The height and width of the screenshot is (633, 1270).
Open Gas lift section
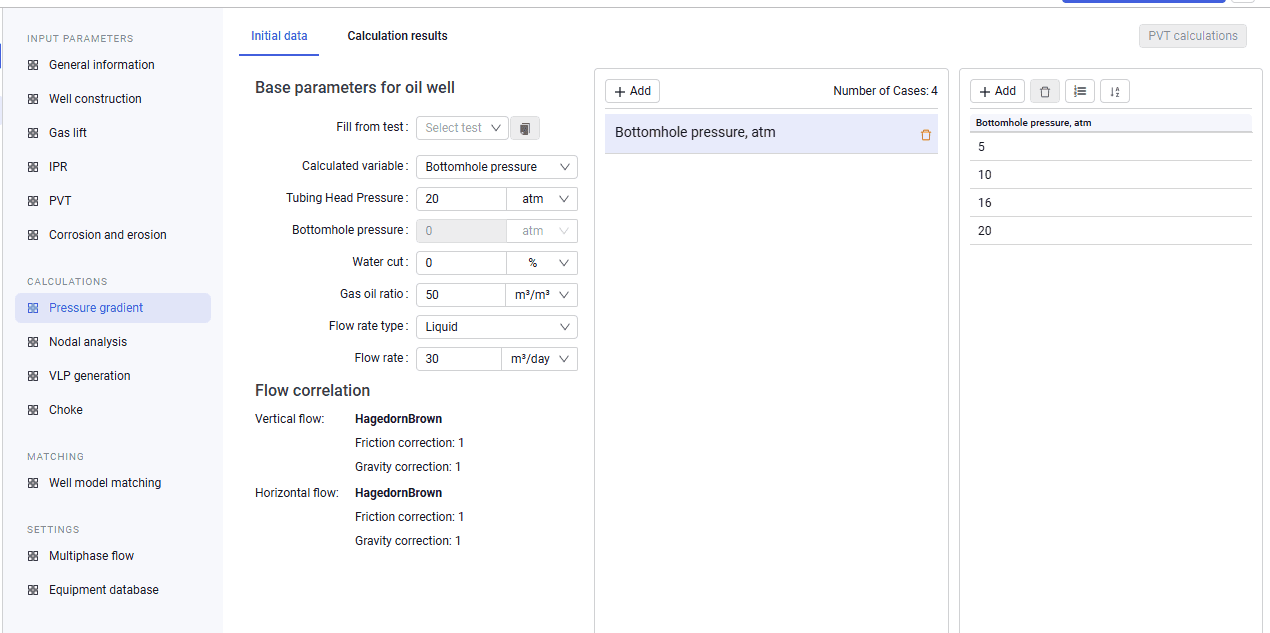click(x=68, y=133)
